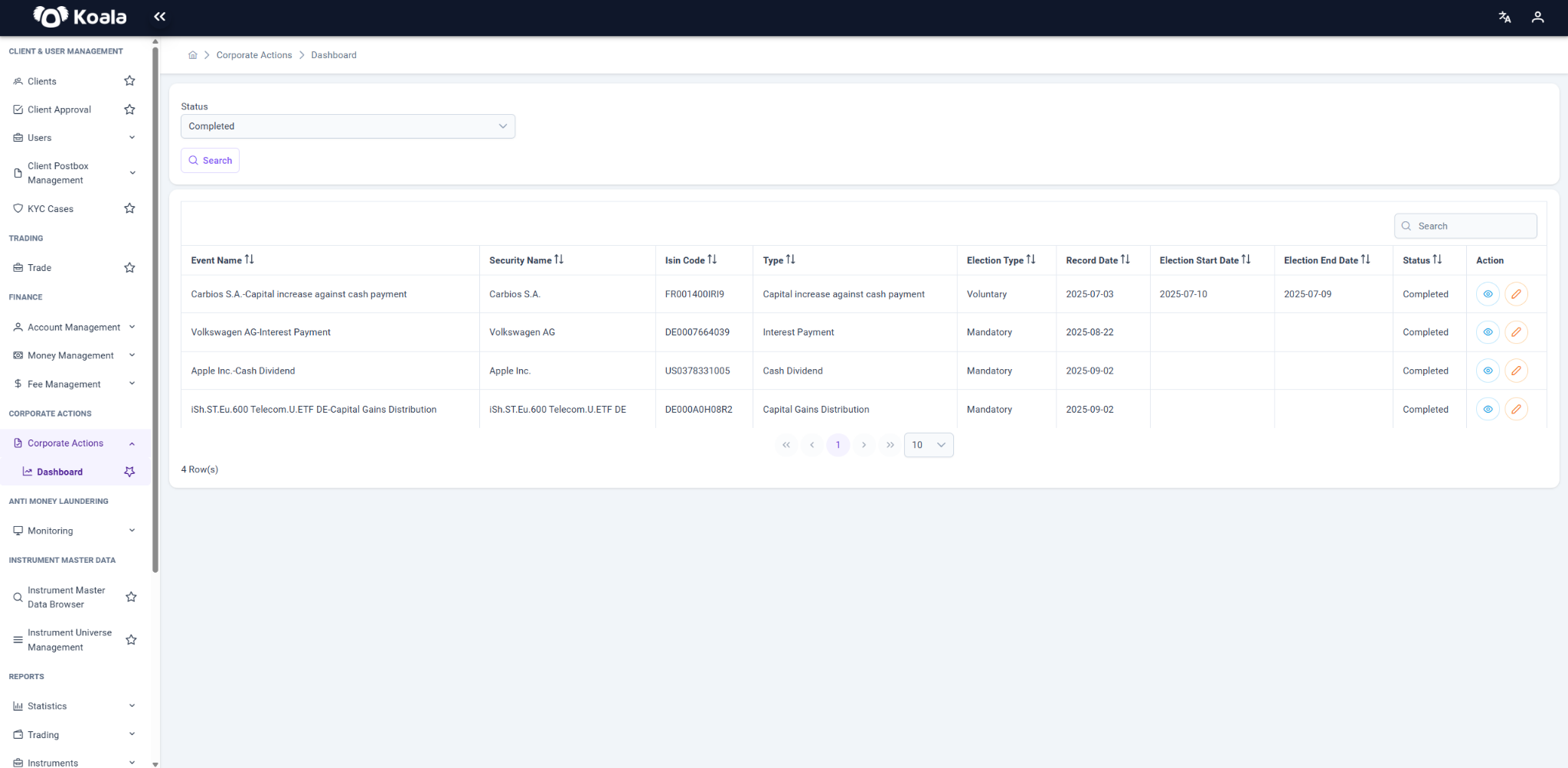
Task: Open Client Approval in sidebar
Action: pyautogui.click(x=59, y=109)
